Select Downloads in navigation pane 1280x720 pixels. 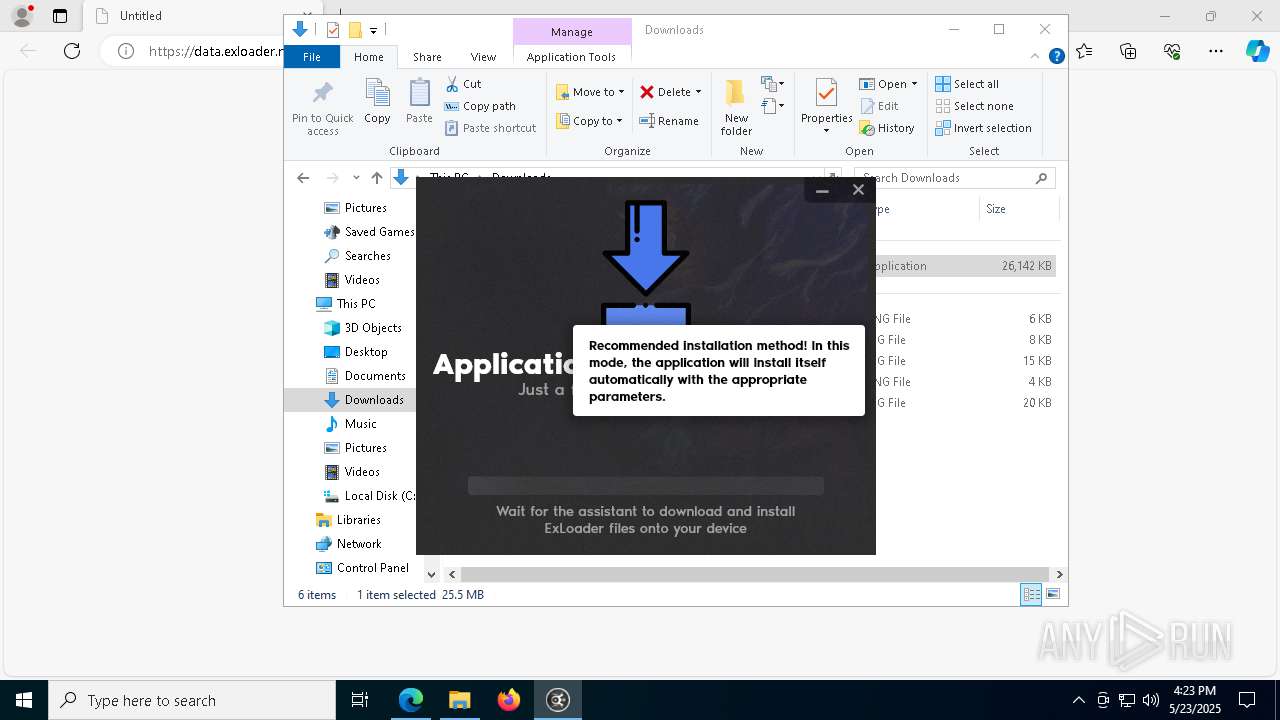tap(364, 400)
